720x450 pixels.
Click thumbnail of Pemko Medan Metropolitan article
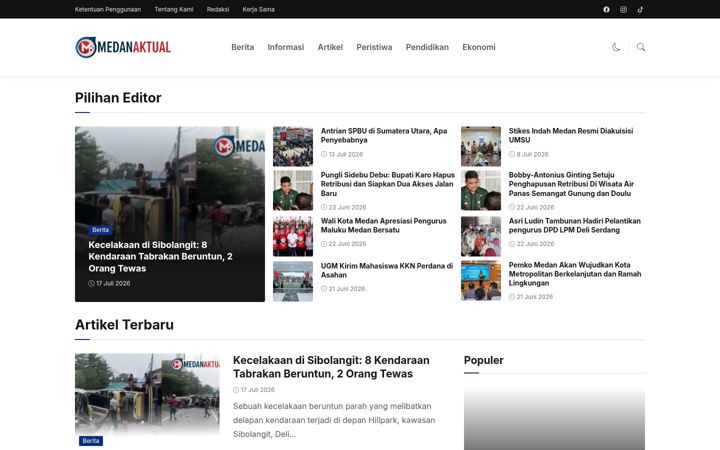pyautogui.click(x=481, y=281)
